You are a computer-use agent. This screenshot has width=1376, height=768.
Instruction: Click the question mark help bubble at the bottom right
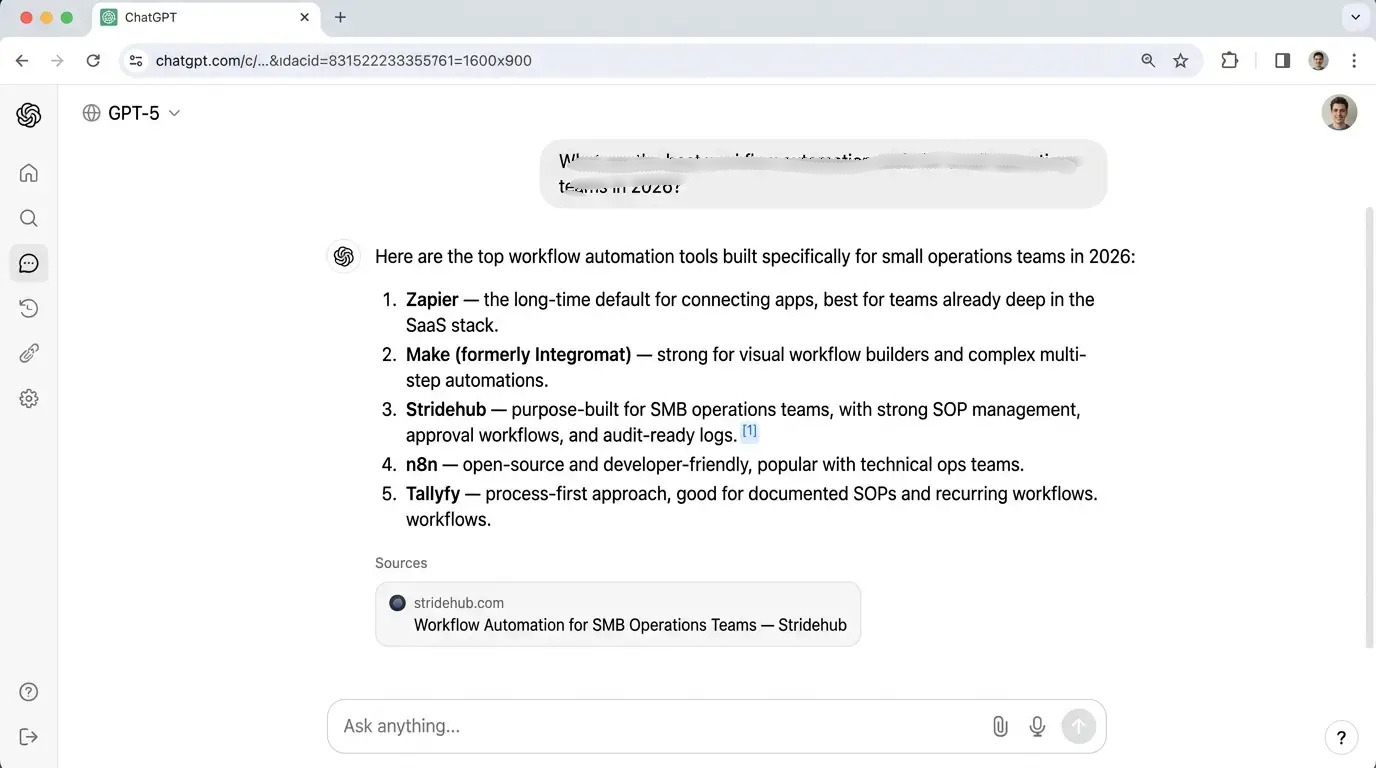1342,738
